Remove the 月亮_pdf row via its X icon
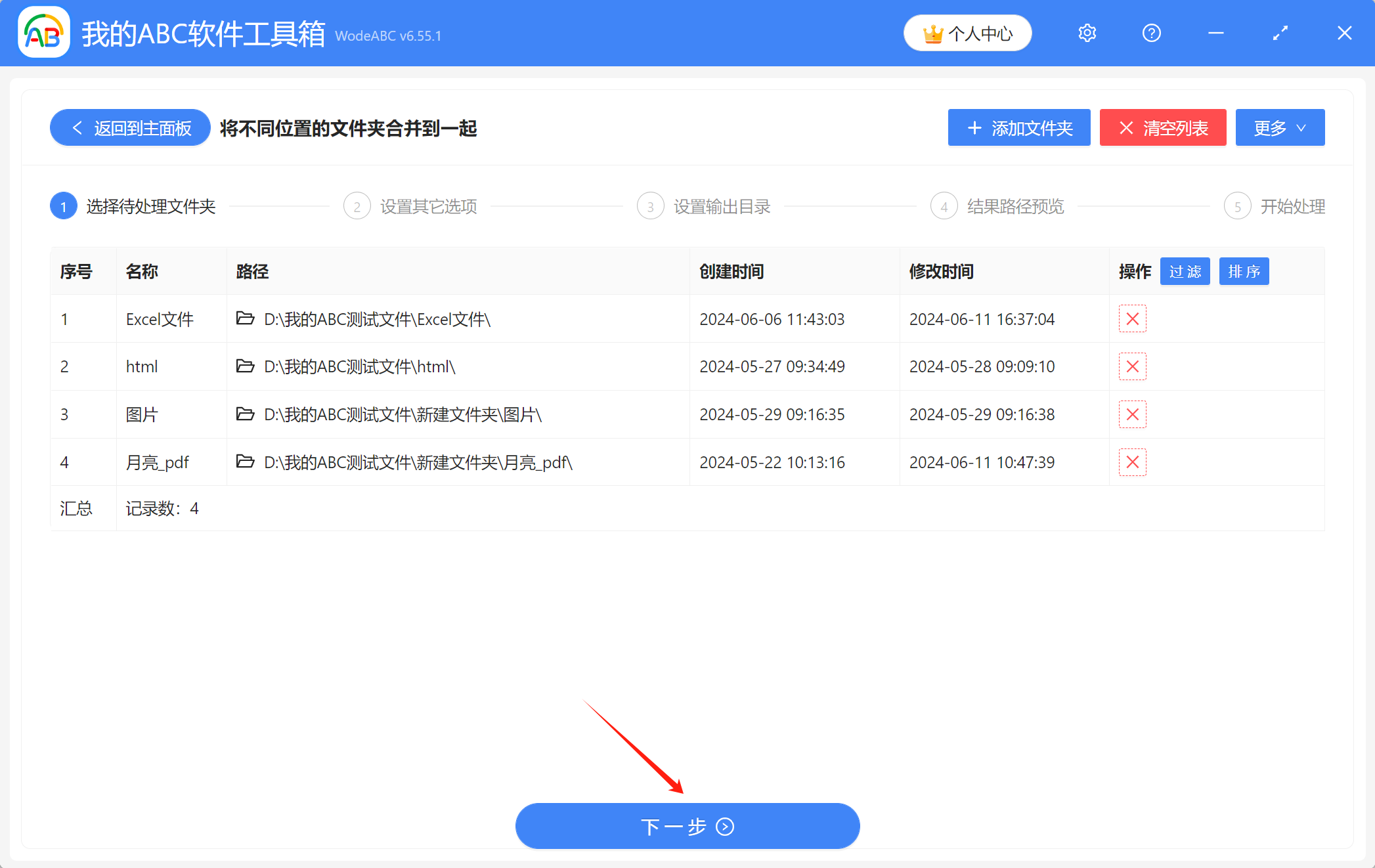 pyautogui.click(x=1132, y=462)
